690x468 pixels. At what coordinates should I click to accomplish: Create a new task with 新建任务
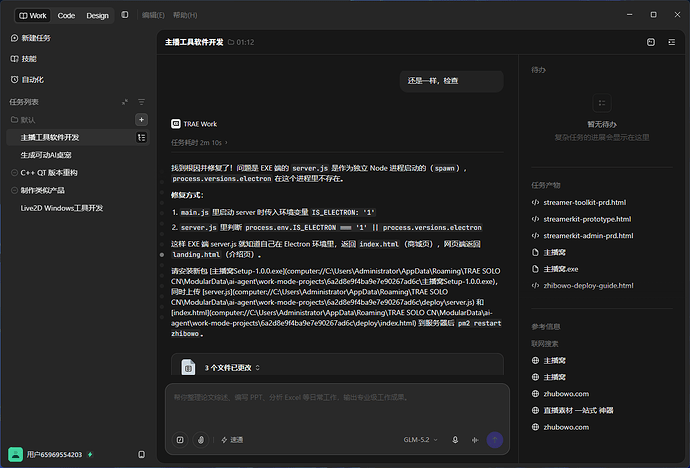tap(30, 38)
